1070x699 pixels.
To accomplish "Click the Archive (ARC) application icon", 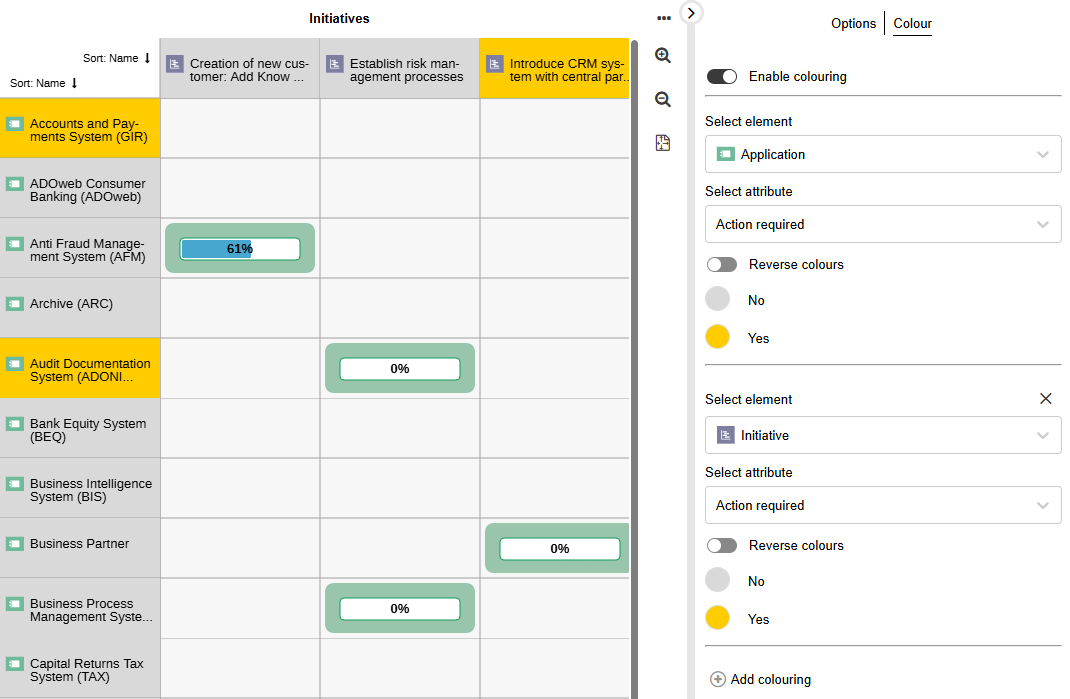I will (15, 304).
